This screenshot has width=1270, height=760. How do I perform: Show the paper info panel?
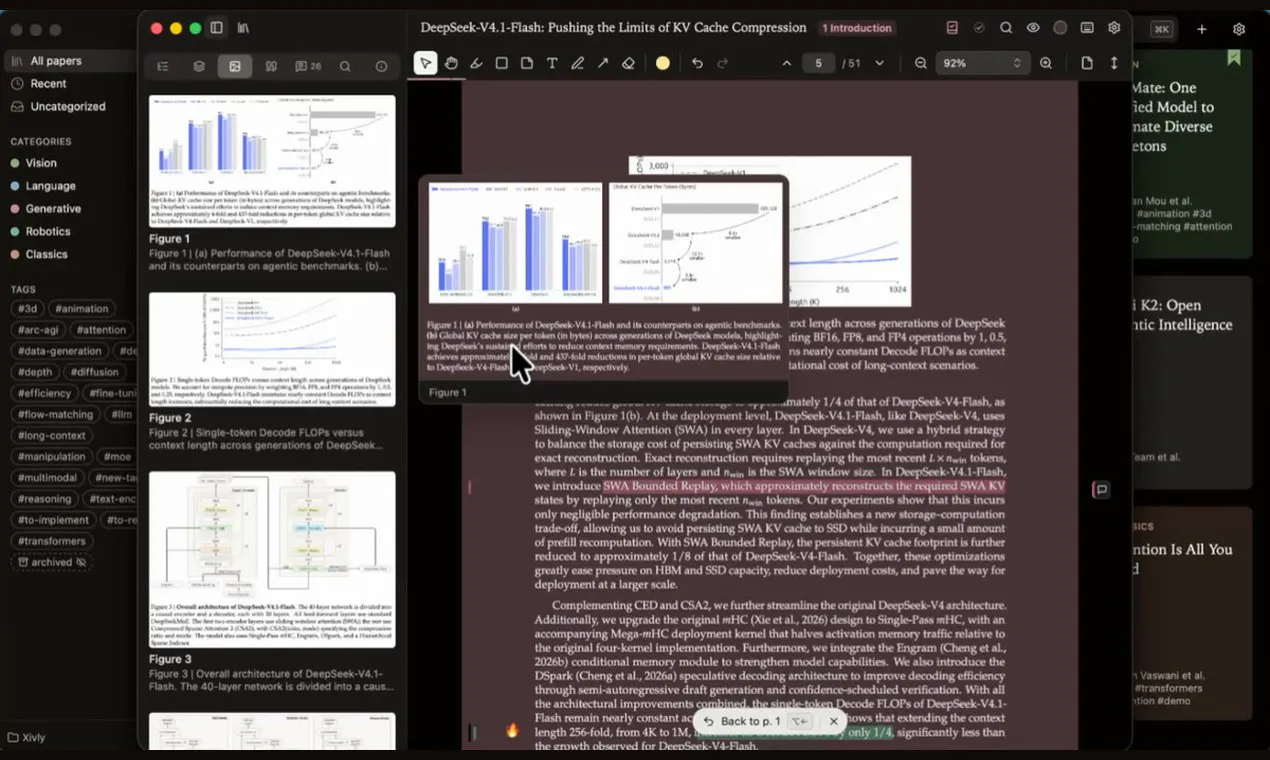(x=381, y=67)
